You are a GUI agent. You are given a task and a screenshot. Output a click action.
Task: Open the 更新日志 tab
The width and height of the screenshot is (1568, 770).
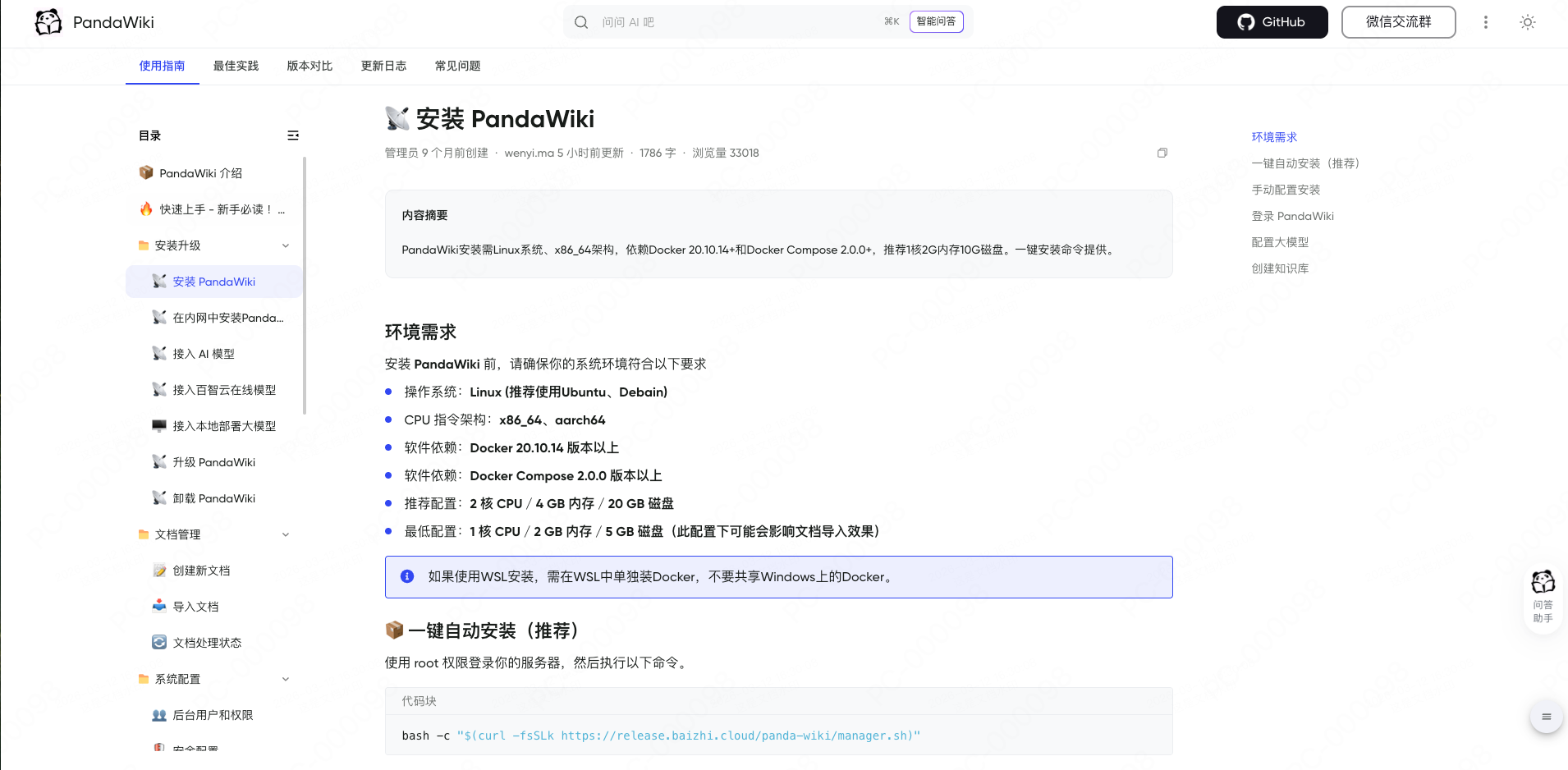point(383,66)
